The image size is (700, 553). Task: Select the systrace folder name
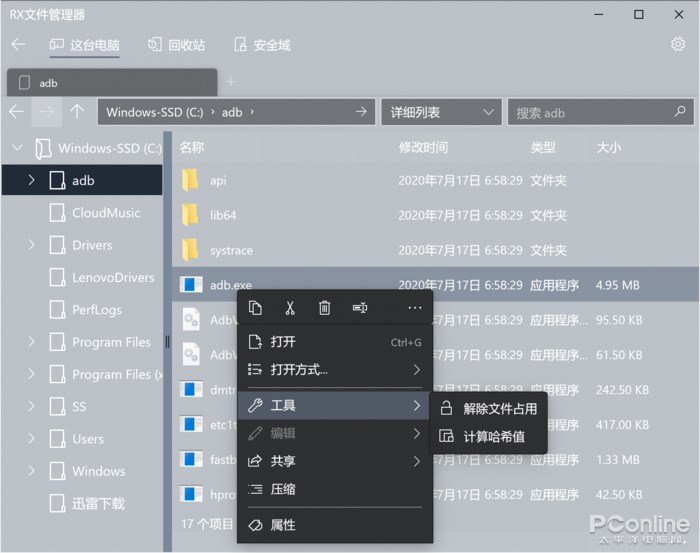click(x=231, y=250)
